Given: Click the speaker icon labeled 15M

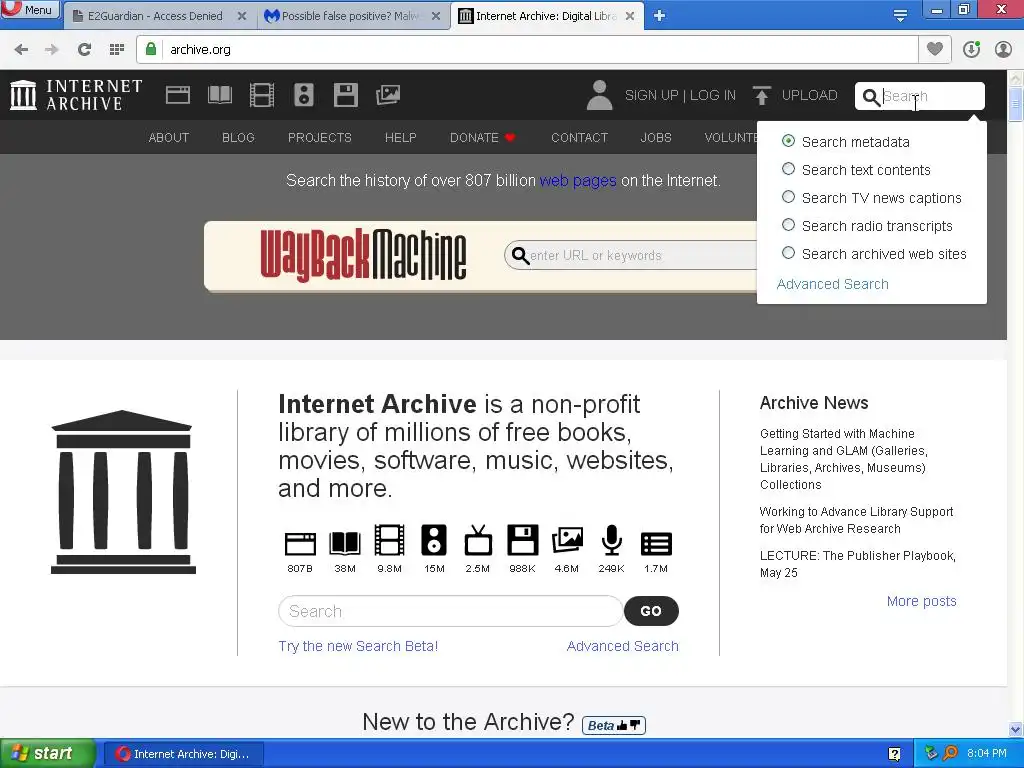Looking at the screenshot, I should pyautogui.click(x=434, y=541).
